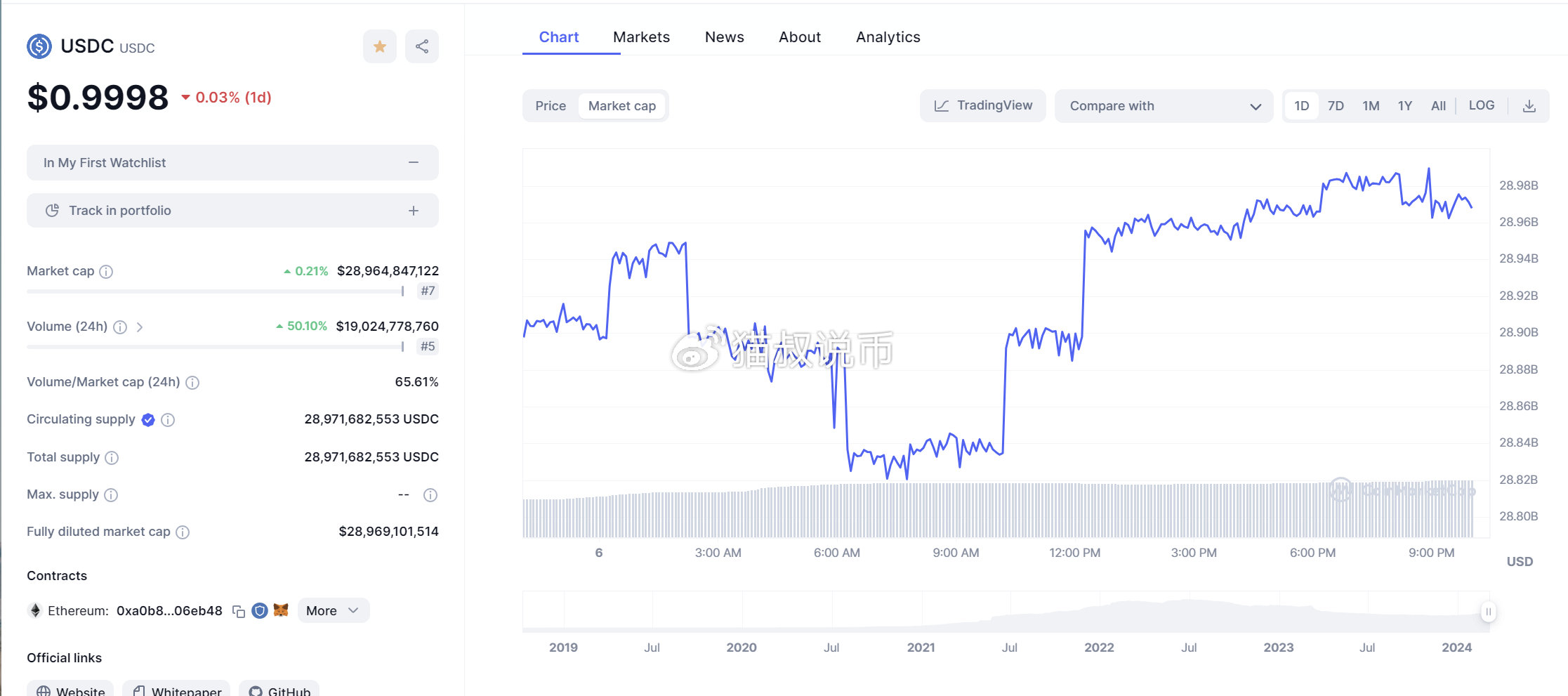The width and height of the screenshot is (1568, 696).
Task: Open the Markets tab
Action: coord(641,37)
